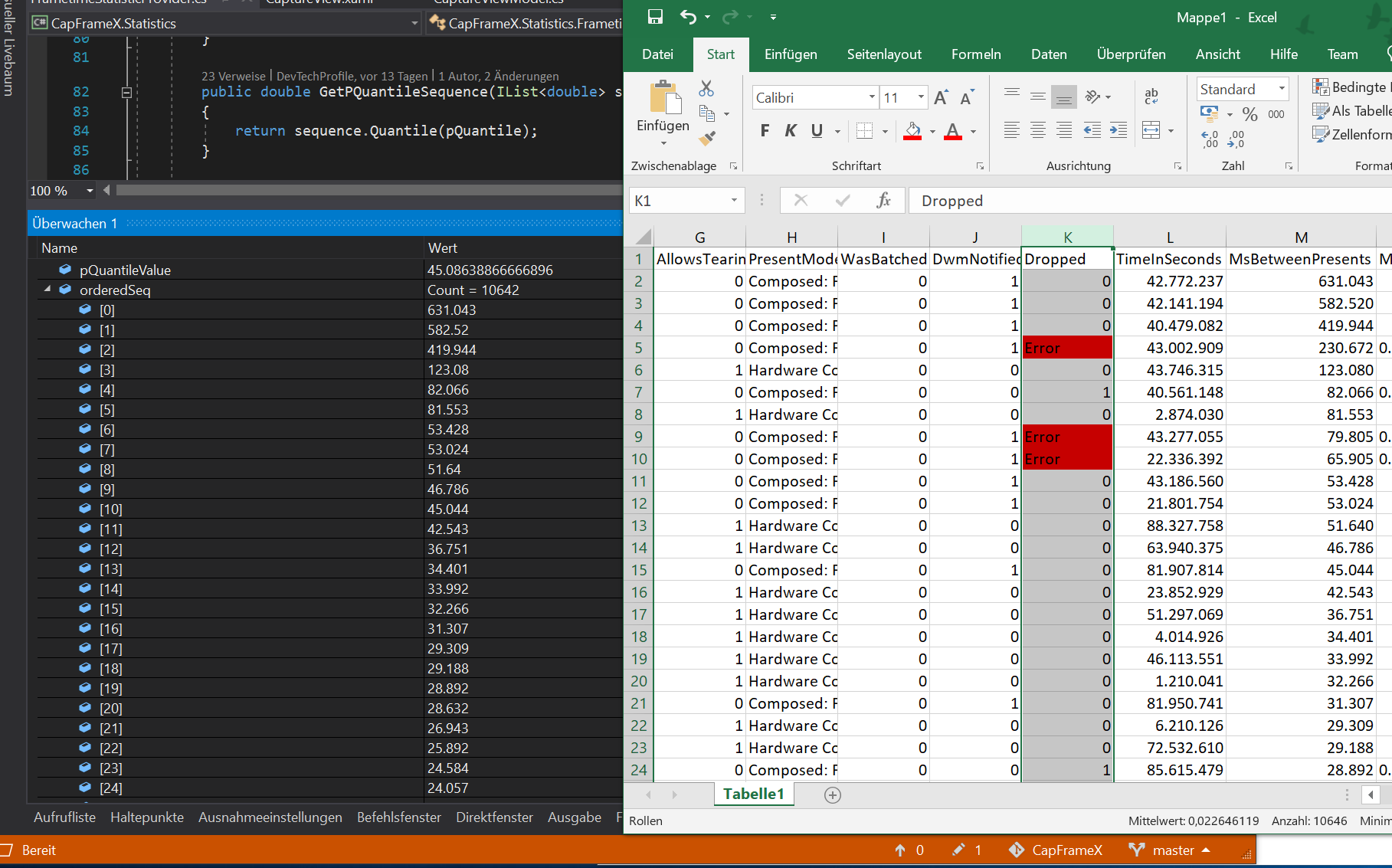Switch to the Einfügen ribbon tab

(x=791, y=54)
